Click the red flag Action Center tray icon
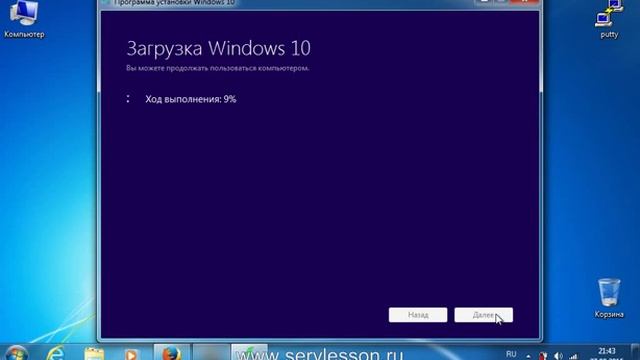The width and height of the screenshot is (640, 360). click(543, 356)
